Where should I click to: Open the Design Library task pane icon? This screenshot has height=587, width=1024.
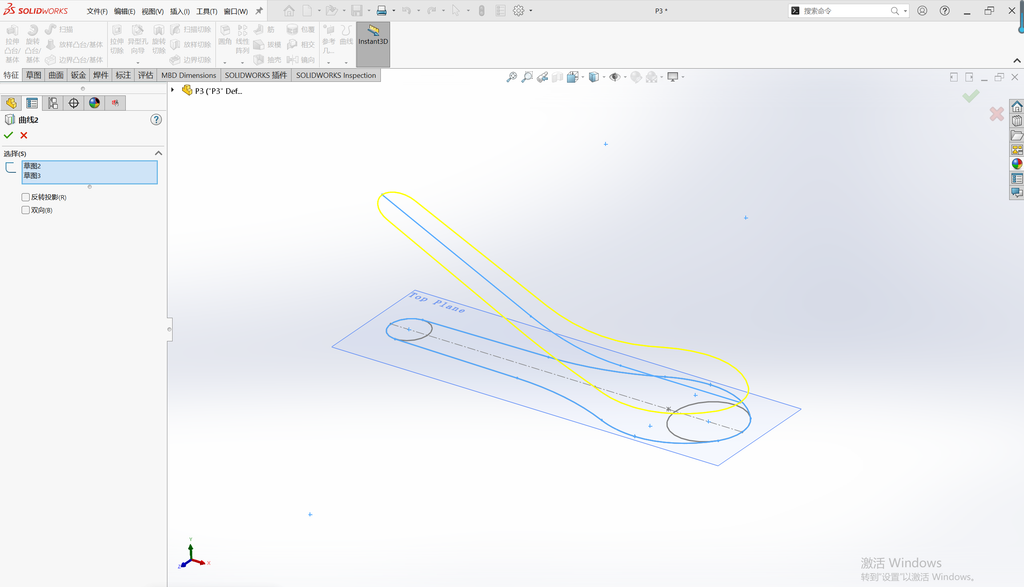click(x=1017, y=121)
